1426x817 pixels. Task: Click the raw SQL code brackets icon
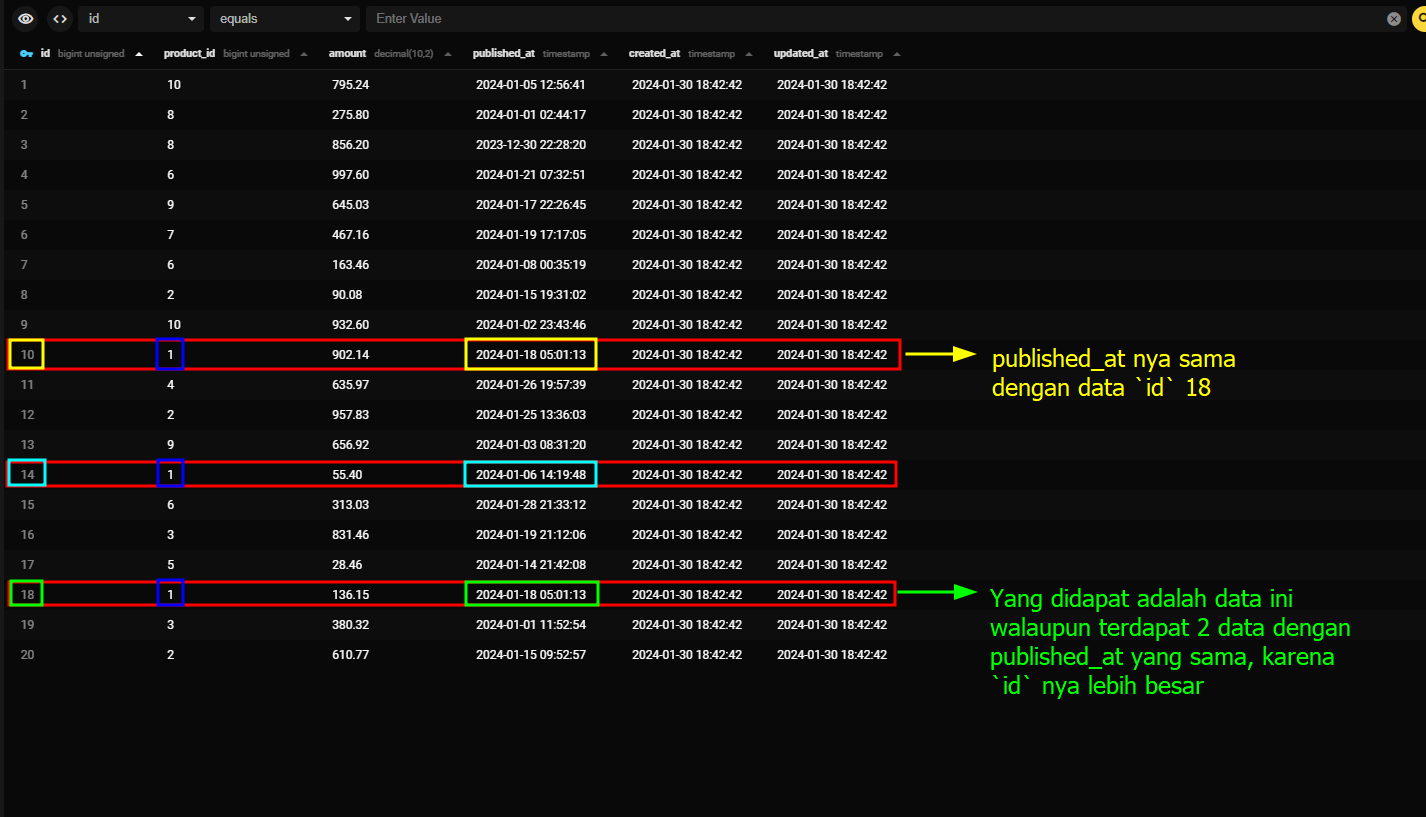(60, 19)
